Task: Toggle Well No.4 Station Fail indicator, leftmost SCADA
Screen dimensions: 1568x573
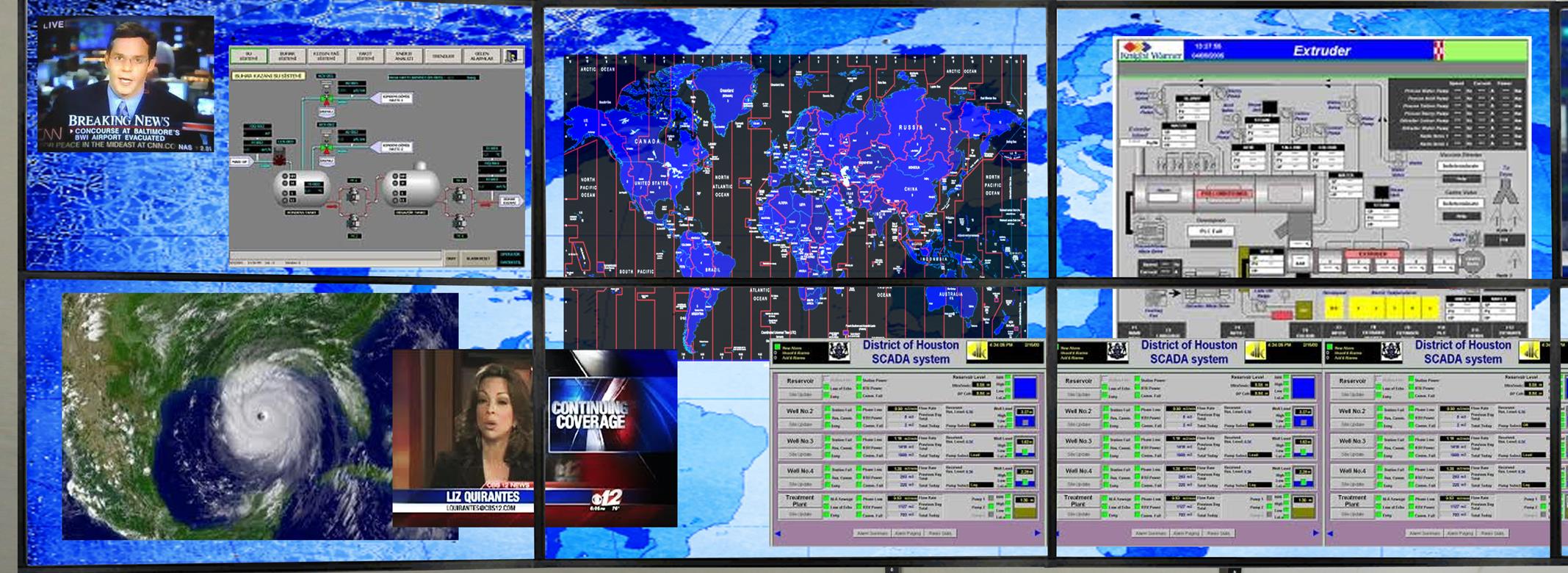Action: tap(828, 468)
